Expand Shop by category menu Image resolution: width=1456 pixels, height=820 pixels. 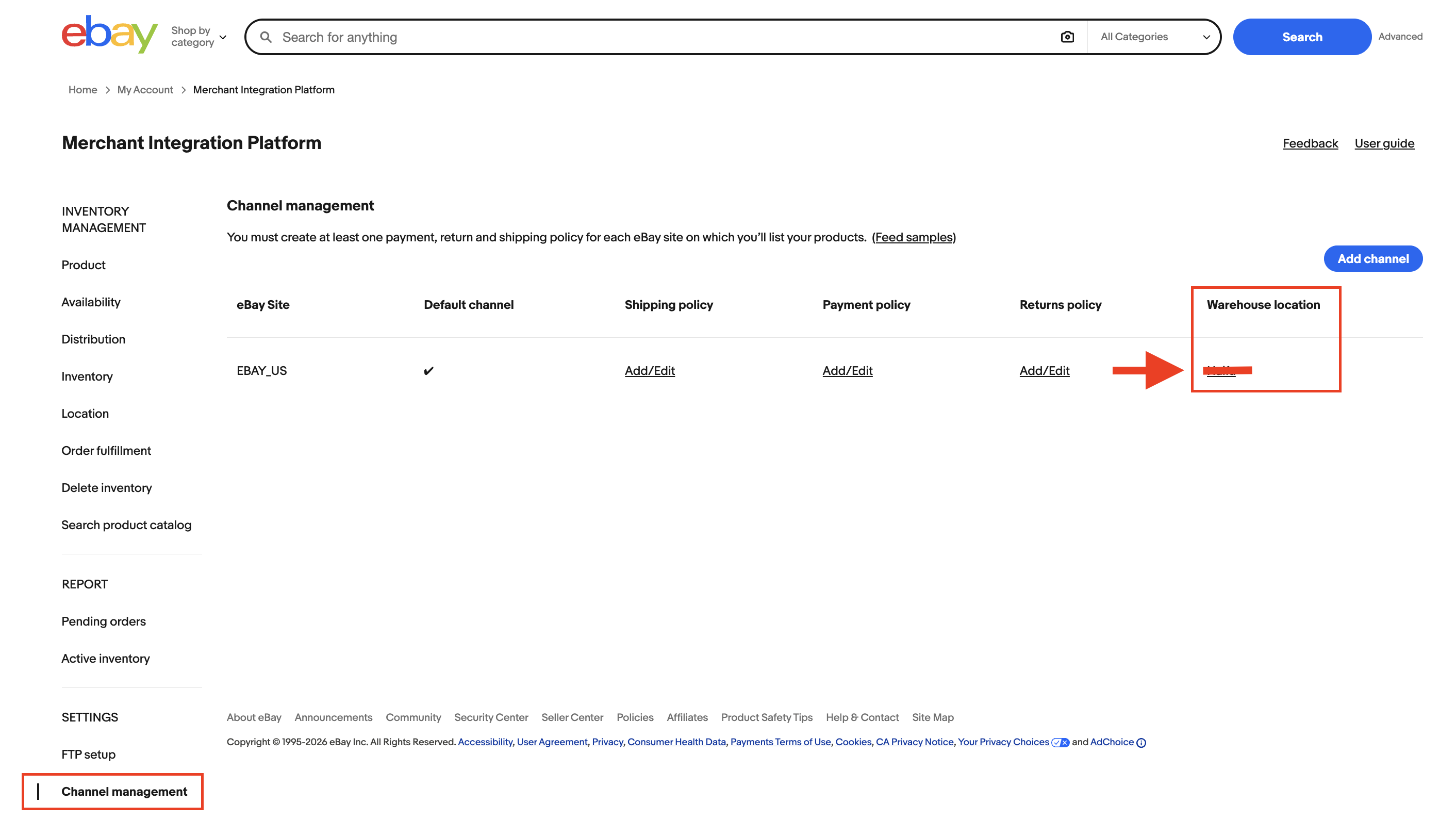[199, 37]
